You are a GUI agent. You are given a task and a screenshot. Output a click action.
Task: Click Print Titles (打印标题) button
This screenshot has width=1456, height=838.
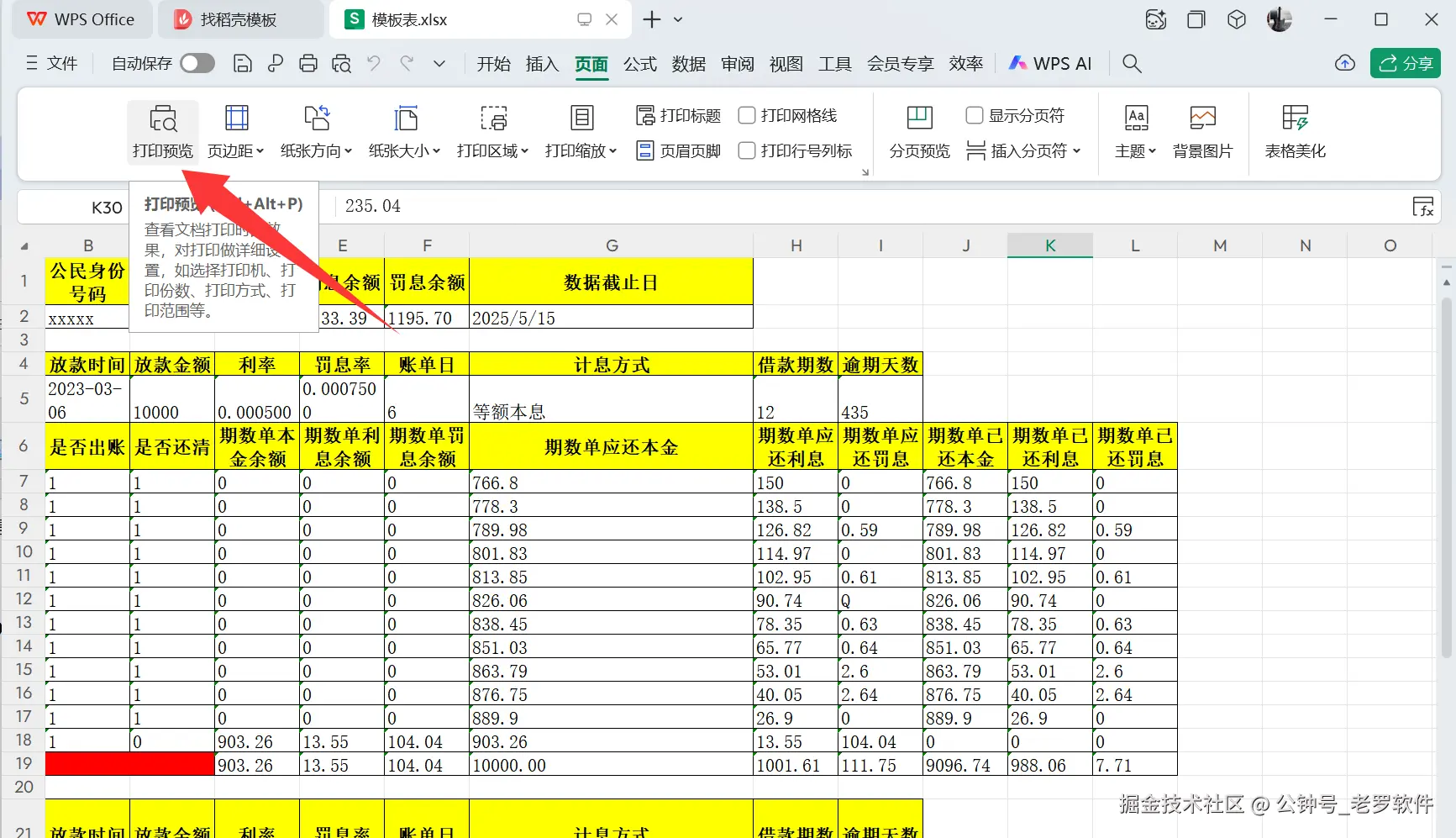[x=679, y=116]
